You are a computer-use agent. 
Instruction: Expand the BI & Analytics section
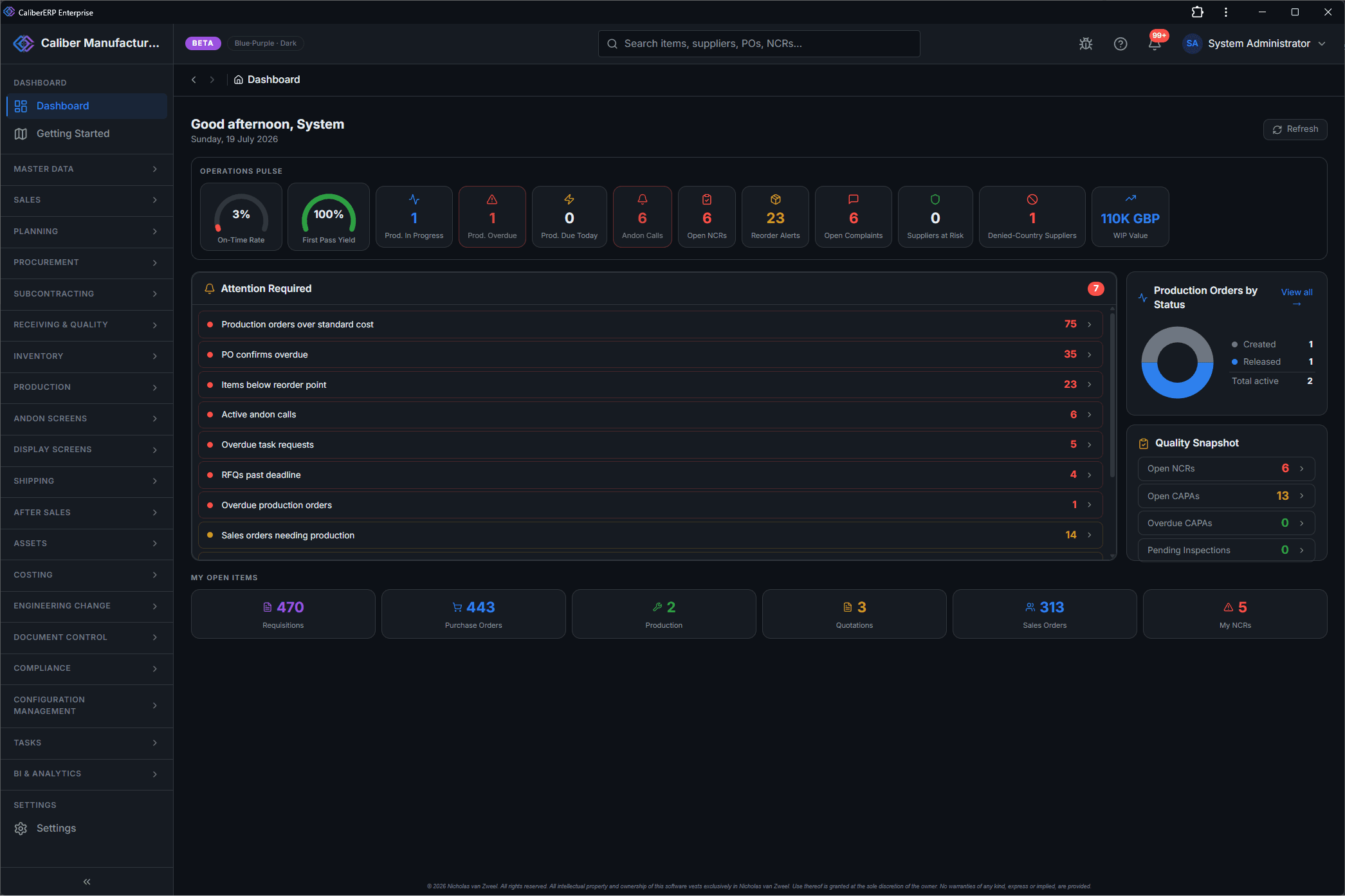point(87,774)
